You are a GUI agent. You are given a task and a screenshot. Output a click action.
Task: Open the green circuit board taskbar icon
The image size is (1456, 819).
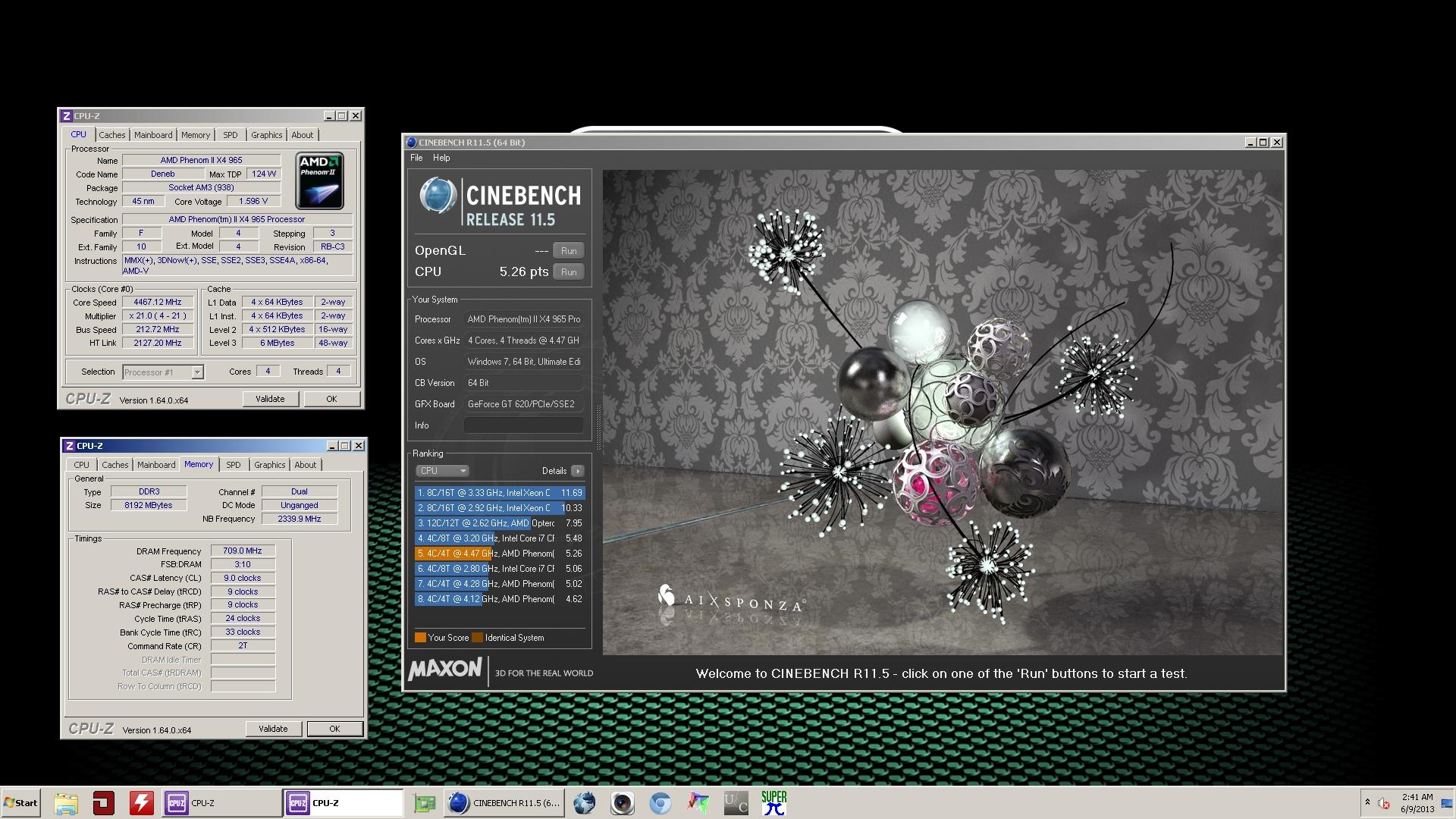pos(425,803)
